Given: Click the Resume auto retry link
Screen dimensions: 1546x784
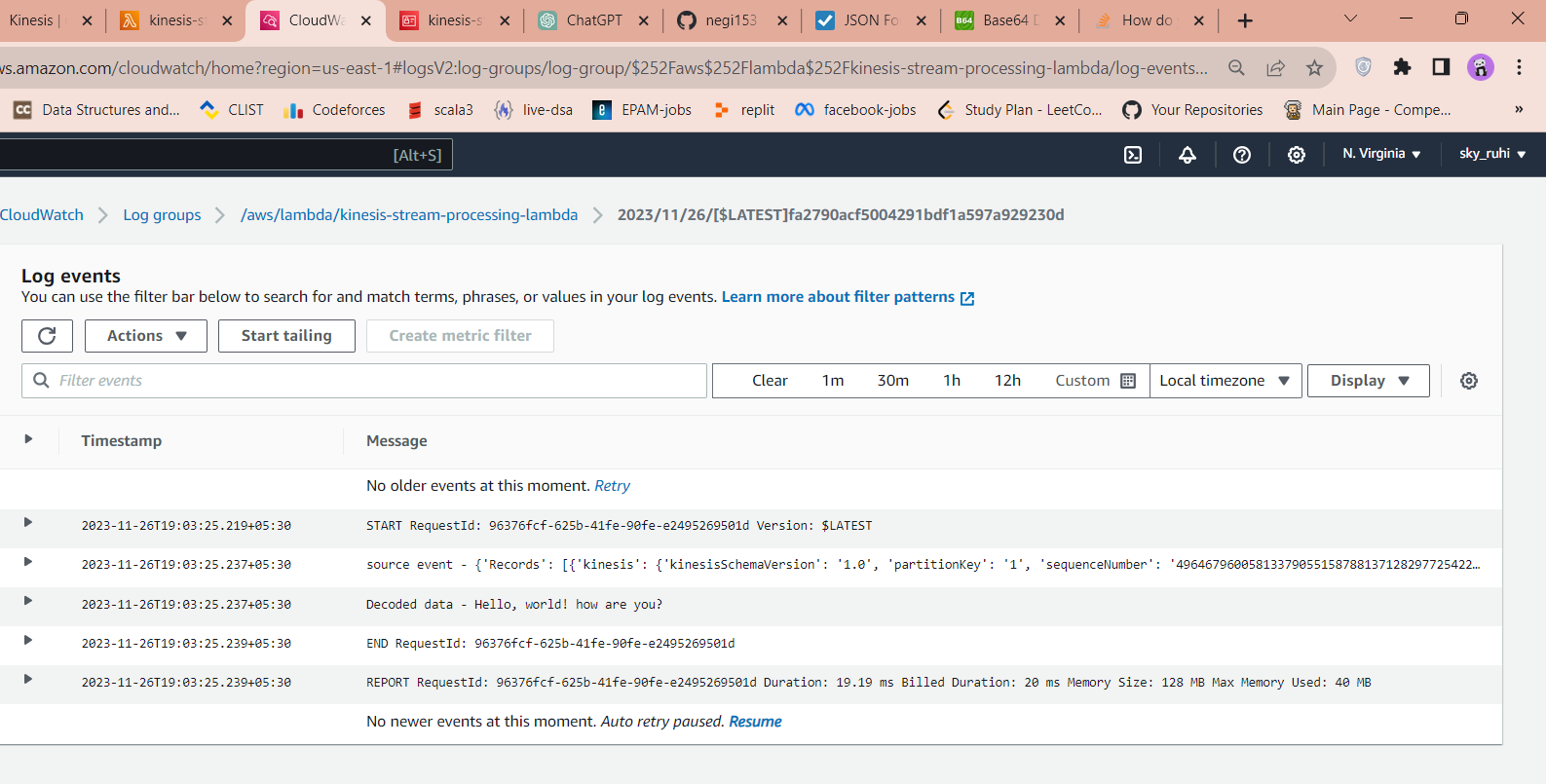Looking at the screenshot, I should [755, 722].
